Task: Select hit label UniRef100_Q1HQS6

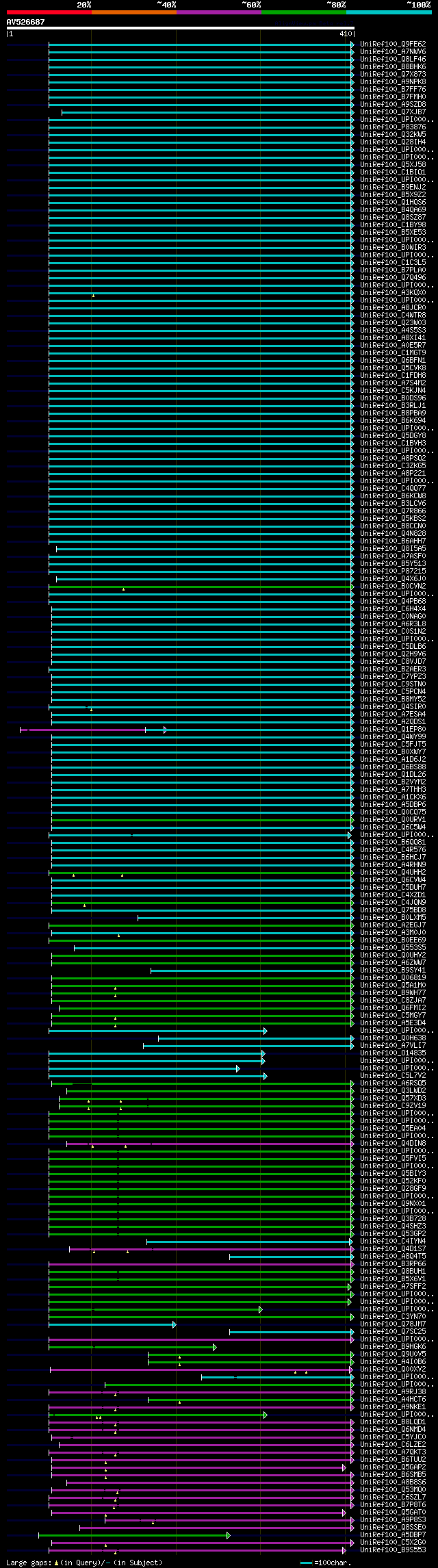Action: 393,203
